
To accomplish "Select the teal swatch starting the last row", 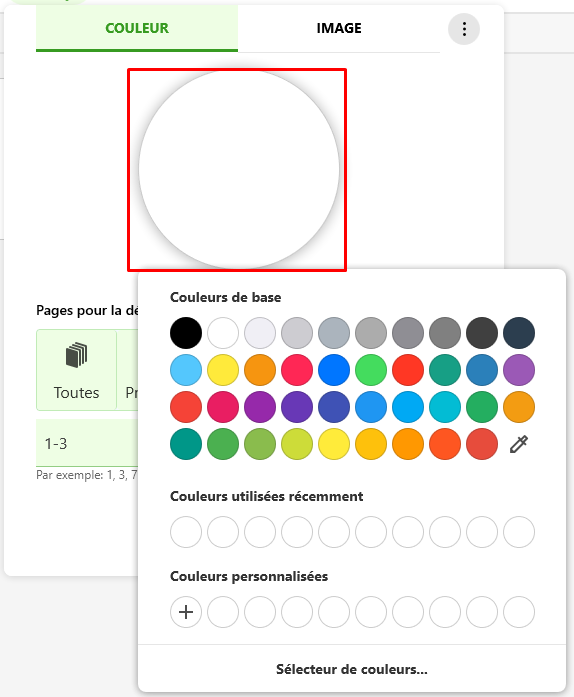I will (x=186, y=444).
